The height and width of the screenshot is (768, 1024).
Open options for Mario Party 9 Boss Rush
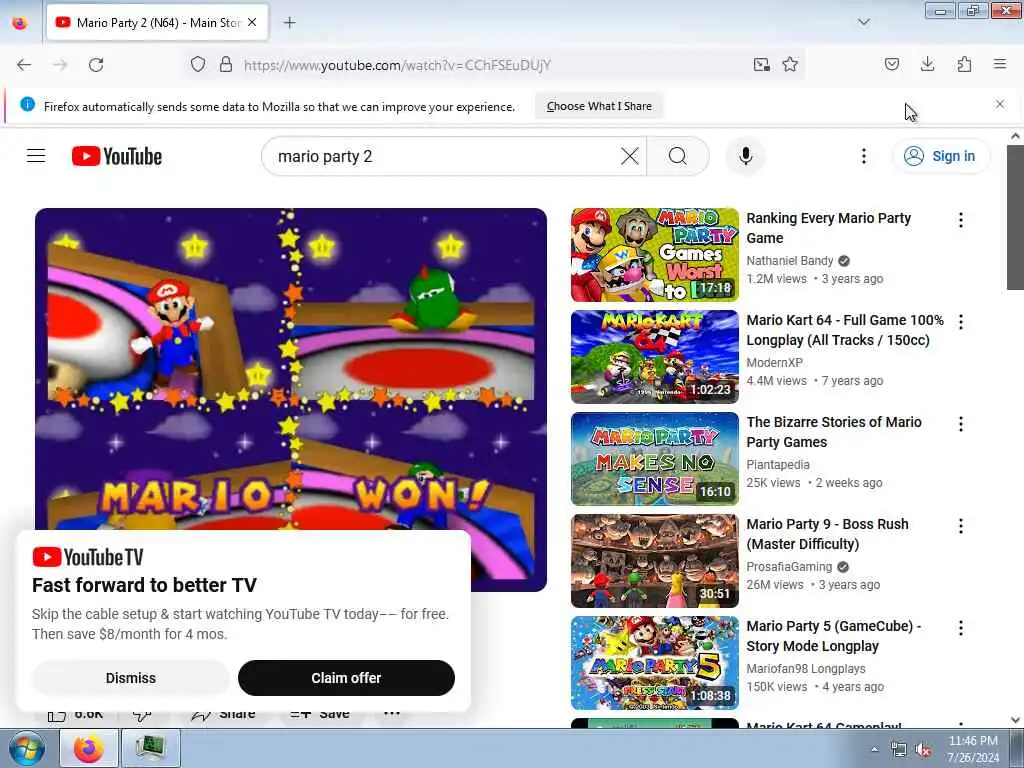pyautogui.click(x=961, y=526)
